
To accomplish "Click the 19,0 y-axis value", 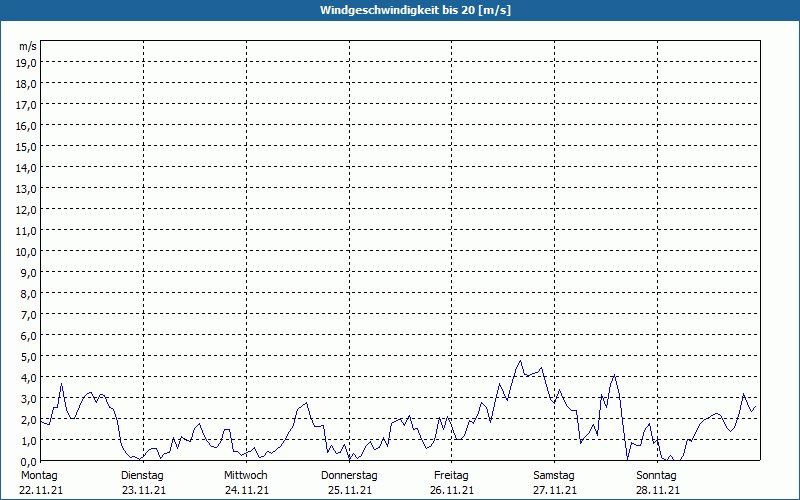I will pyautogui.click(x=27, y=62).
